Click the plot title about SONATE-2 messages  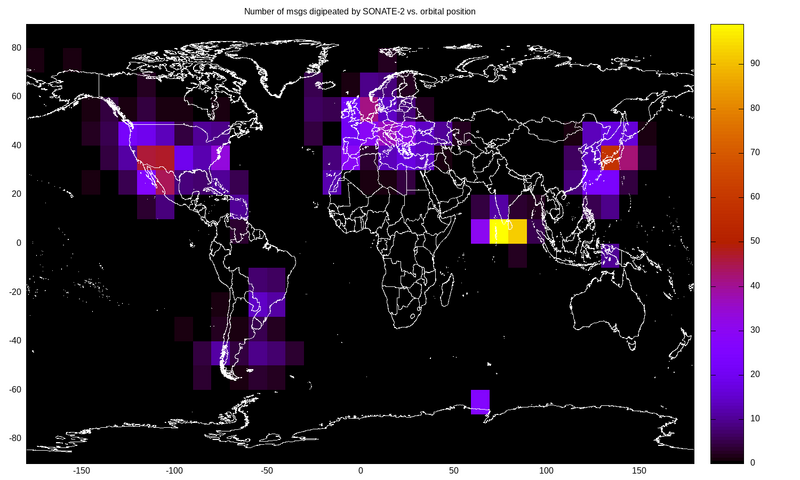pyautogui.click(x=360, y=11)
